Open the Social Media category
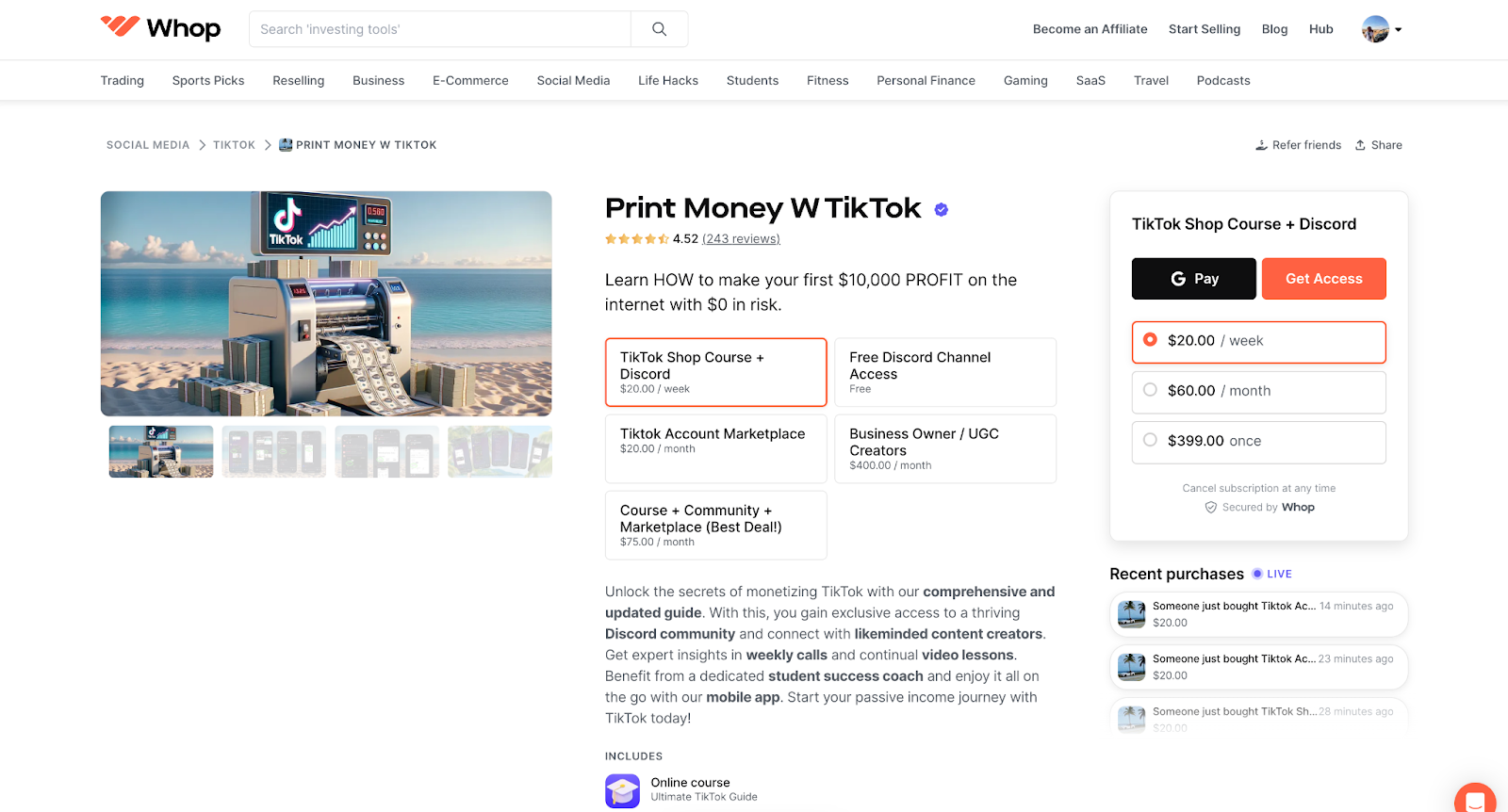Screen dimensions: 1508x812 click(x=573, y=81)
